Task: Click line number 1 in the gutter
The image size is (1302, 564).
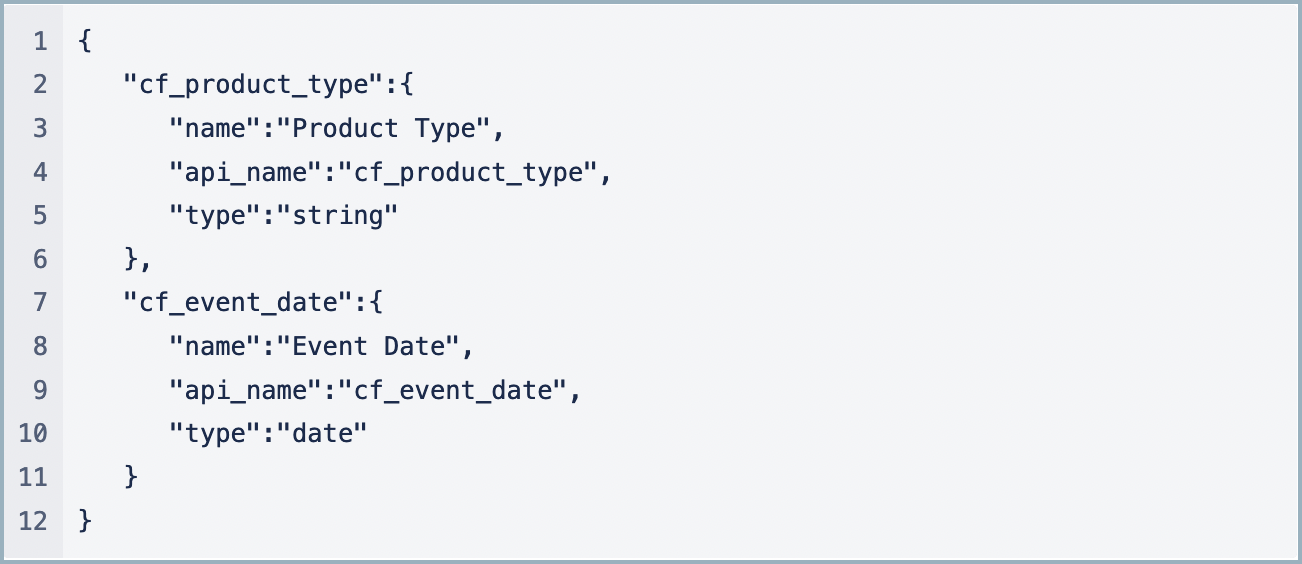Action: click(40, 42)
